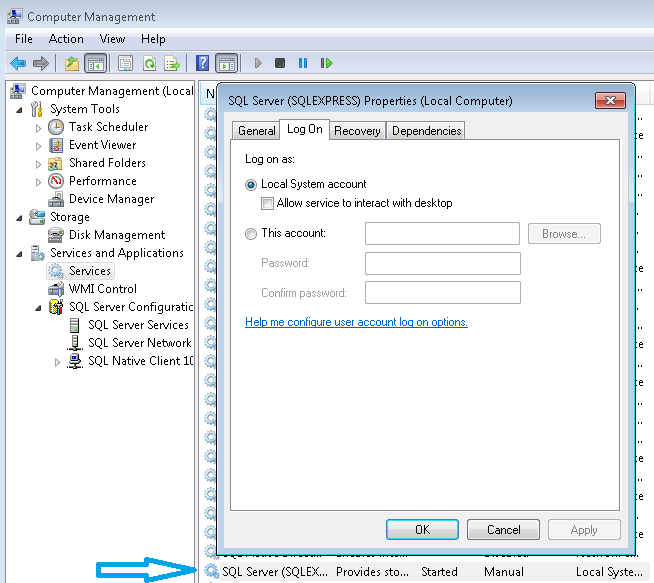Expand the Task Scheduler node
The width and height of the screenshot is (654, 583).
(38, 128)
